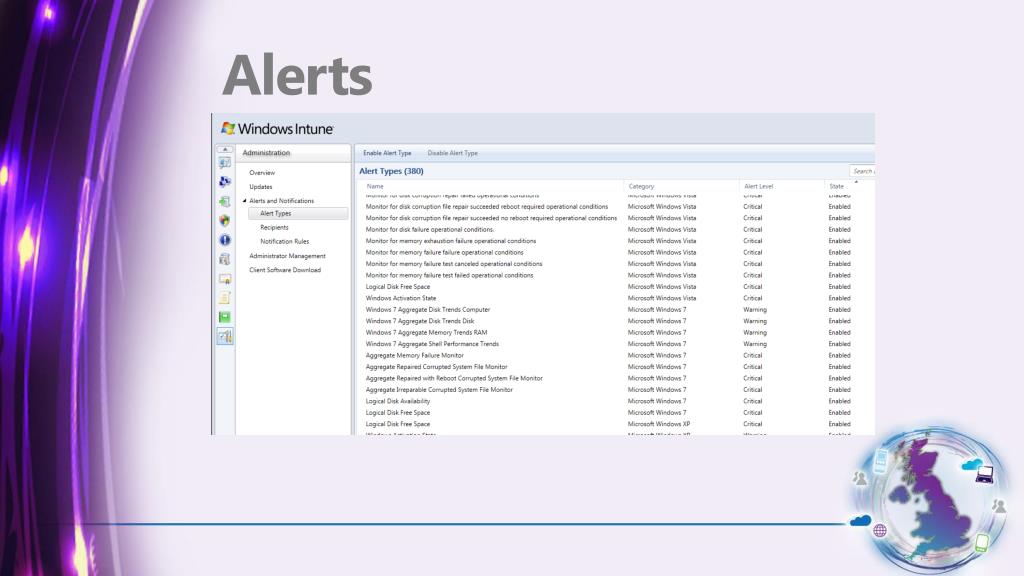Open the System Overview workspace icon
Screen dimensions: 1024x576
[x=225, y=163]
